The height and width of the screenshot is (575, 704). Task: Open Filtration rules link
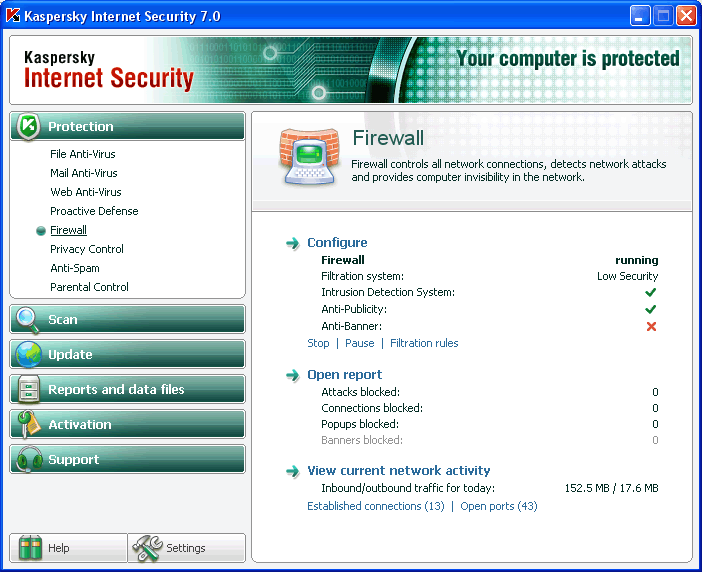(424, 343)
